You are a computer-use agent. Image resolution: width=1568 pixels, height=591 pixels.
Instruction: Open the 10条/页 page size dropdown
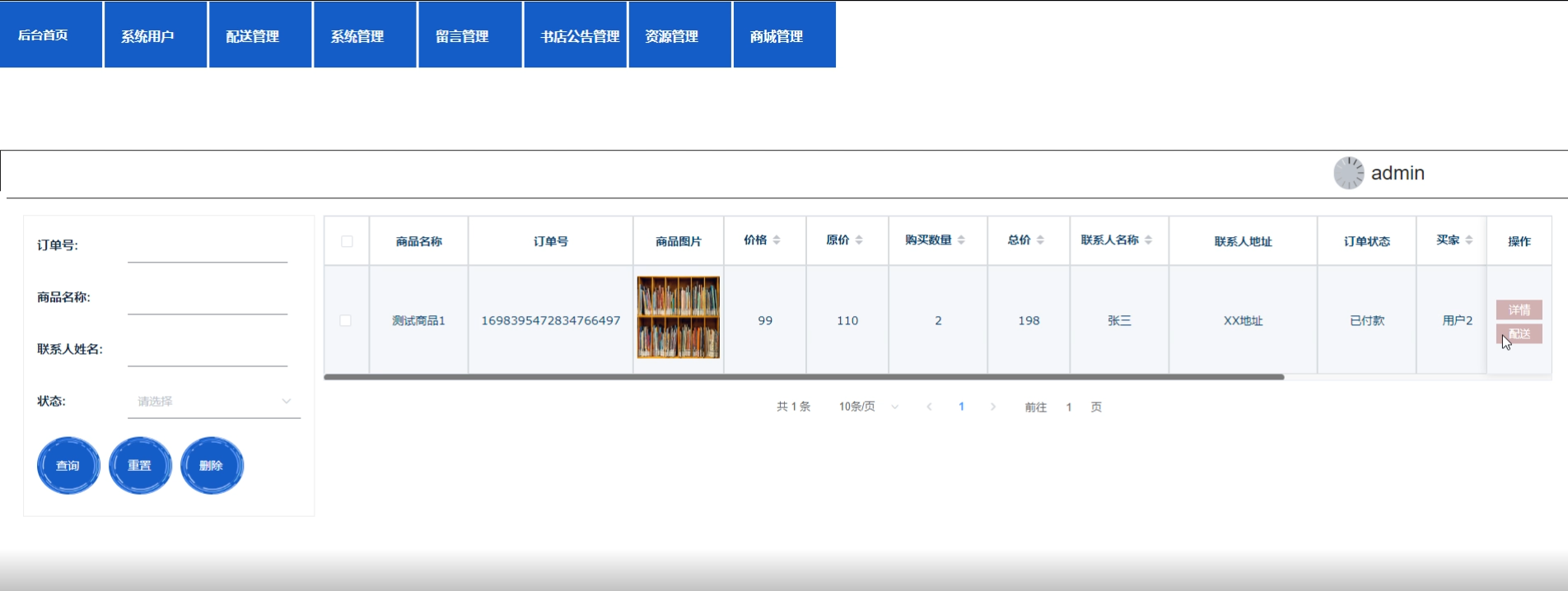868,407
